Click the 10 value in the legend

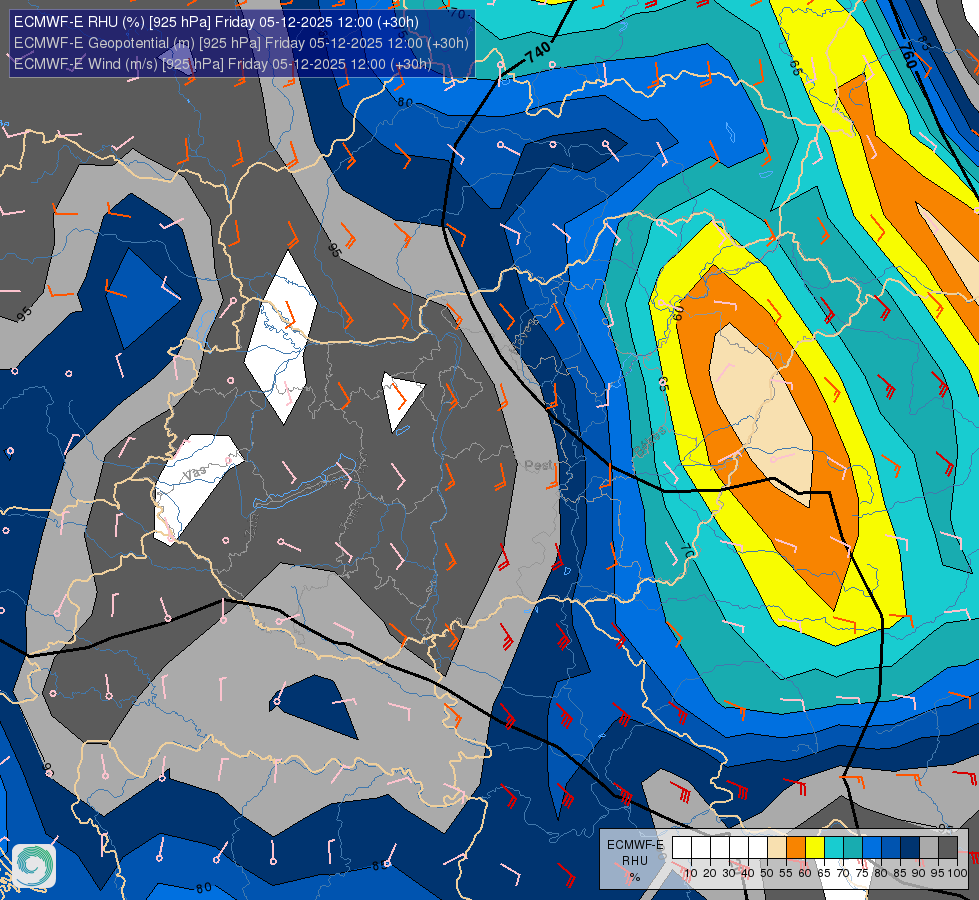click(691, 873)
